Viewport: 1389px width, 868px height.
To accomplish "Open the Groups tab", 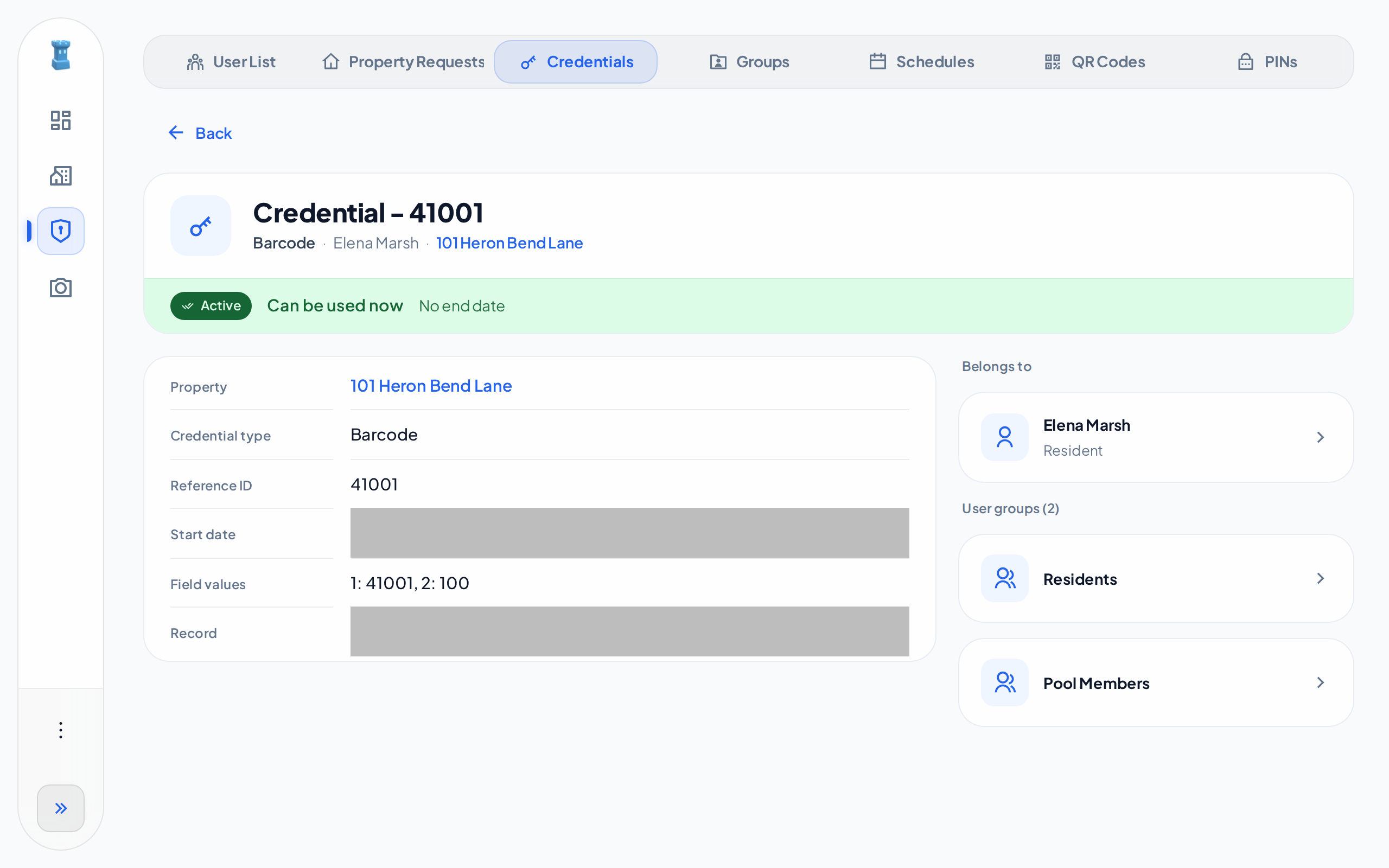I will [750, 61].
